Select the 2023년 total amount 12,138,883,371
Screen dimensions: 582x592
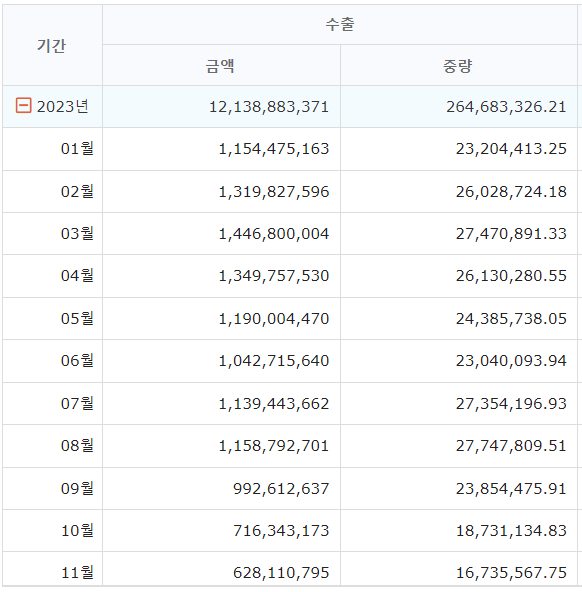point(269,107)
